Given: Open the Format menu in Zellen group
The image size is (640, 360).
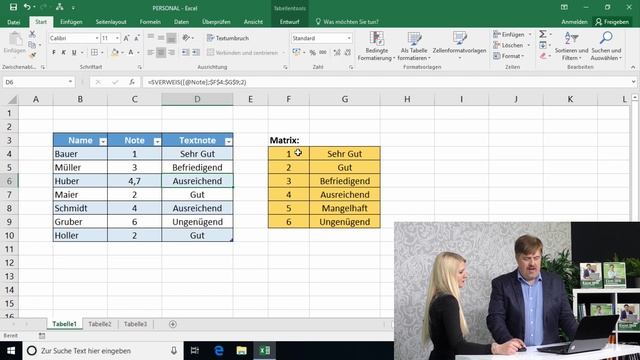Looking at the screenshot, I should point(509,56).
